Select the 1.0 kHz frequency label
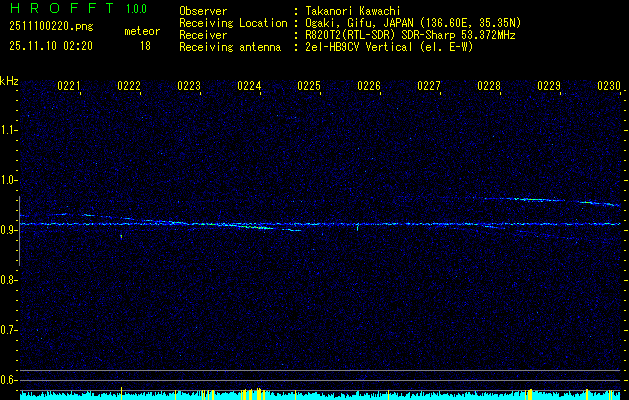 click(x=9, y=180)
